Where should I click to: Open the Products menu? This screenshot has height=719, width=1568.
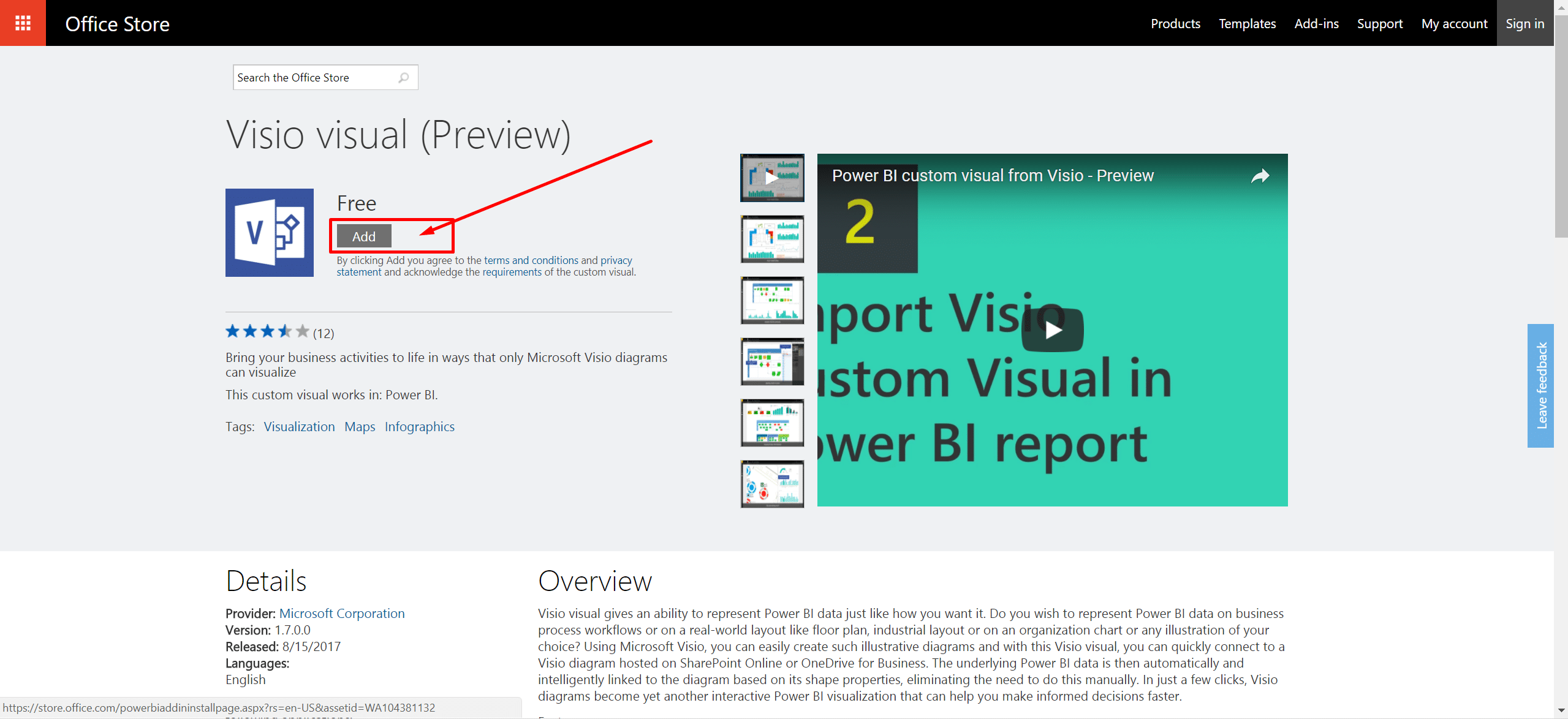(x=1175, y=23)
